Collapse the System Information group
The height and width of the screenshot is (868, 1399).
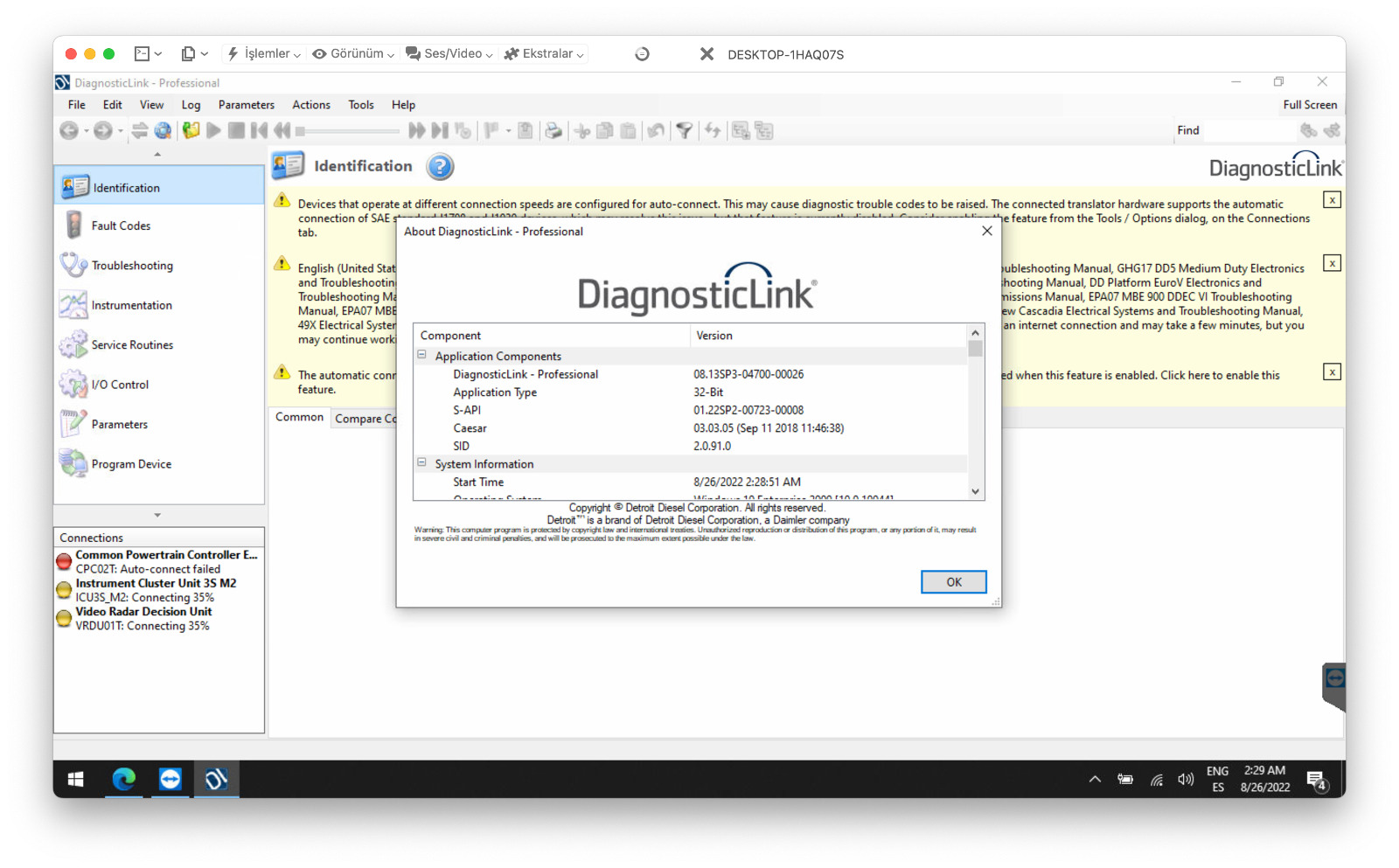(421, 462)
